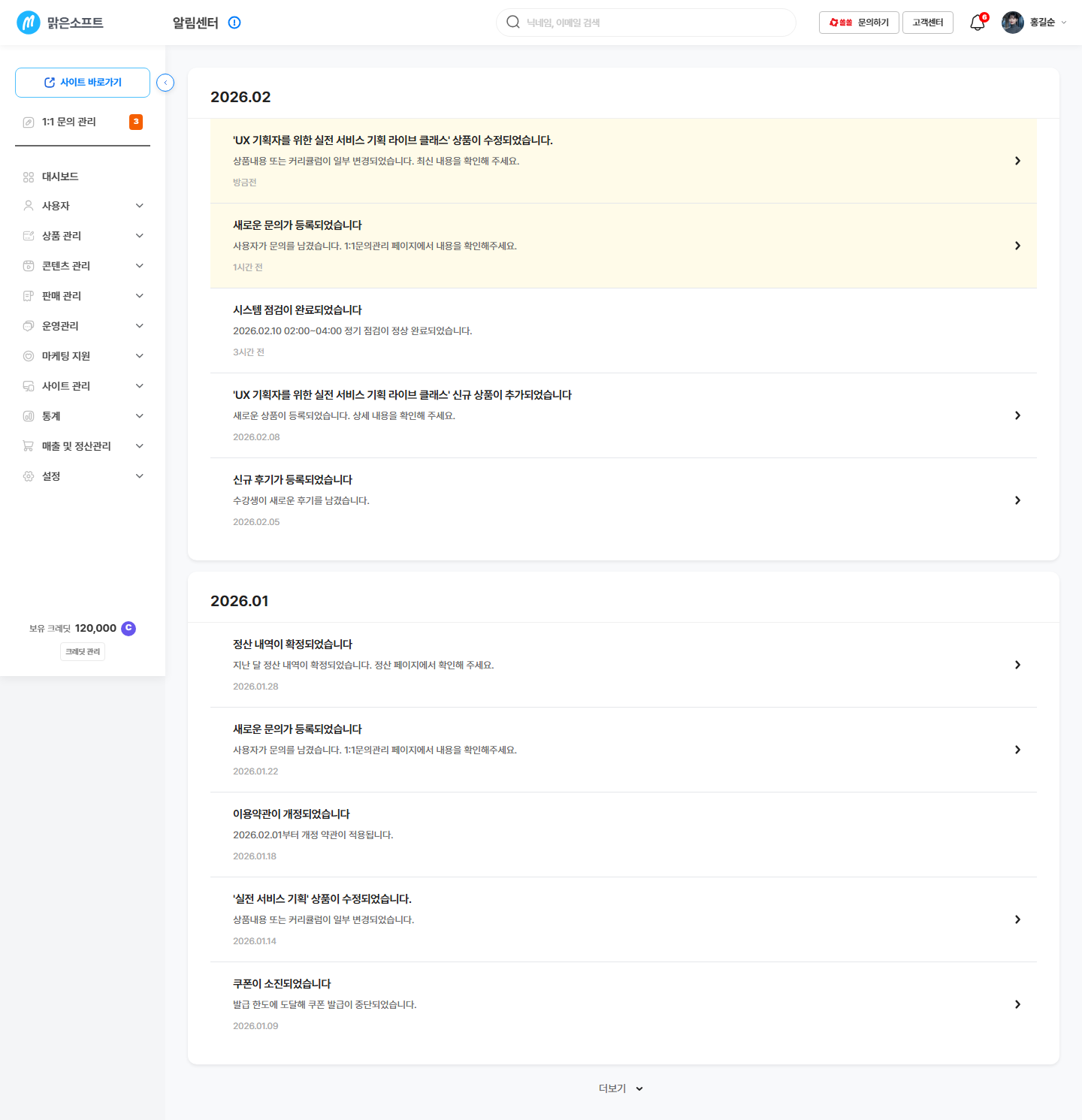The image size is (1082, 1120).
Task: Click the purple credit coin icon
Action: coord(128,628)
